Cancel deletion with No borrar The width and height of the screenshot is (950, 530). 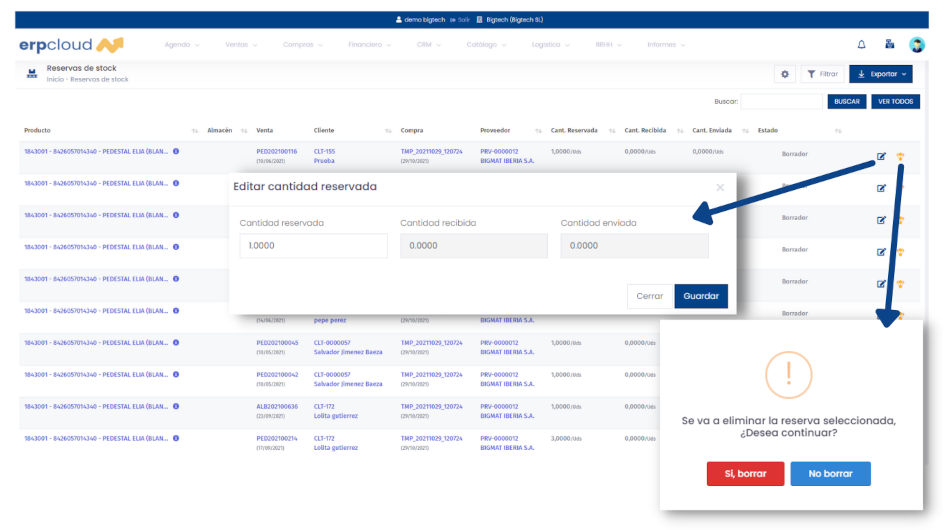(830, 474)
